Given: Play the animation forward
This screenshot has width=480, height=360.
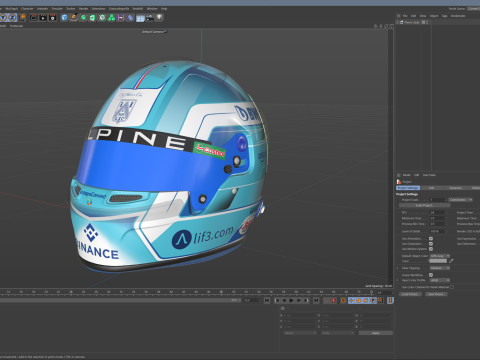Looking at the screenshot, I should (x=292, y=300).
